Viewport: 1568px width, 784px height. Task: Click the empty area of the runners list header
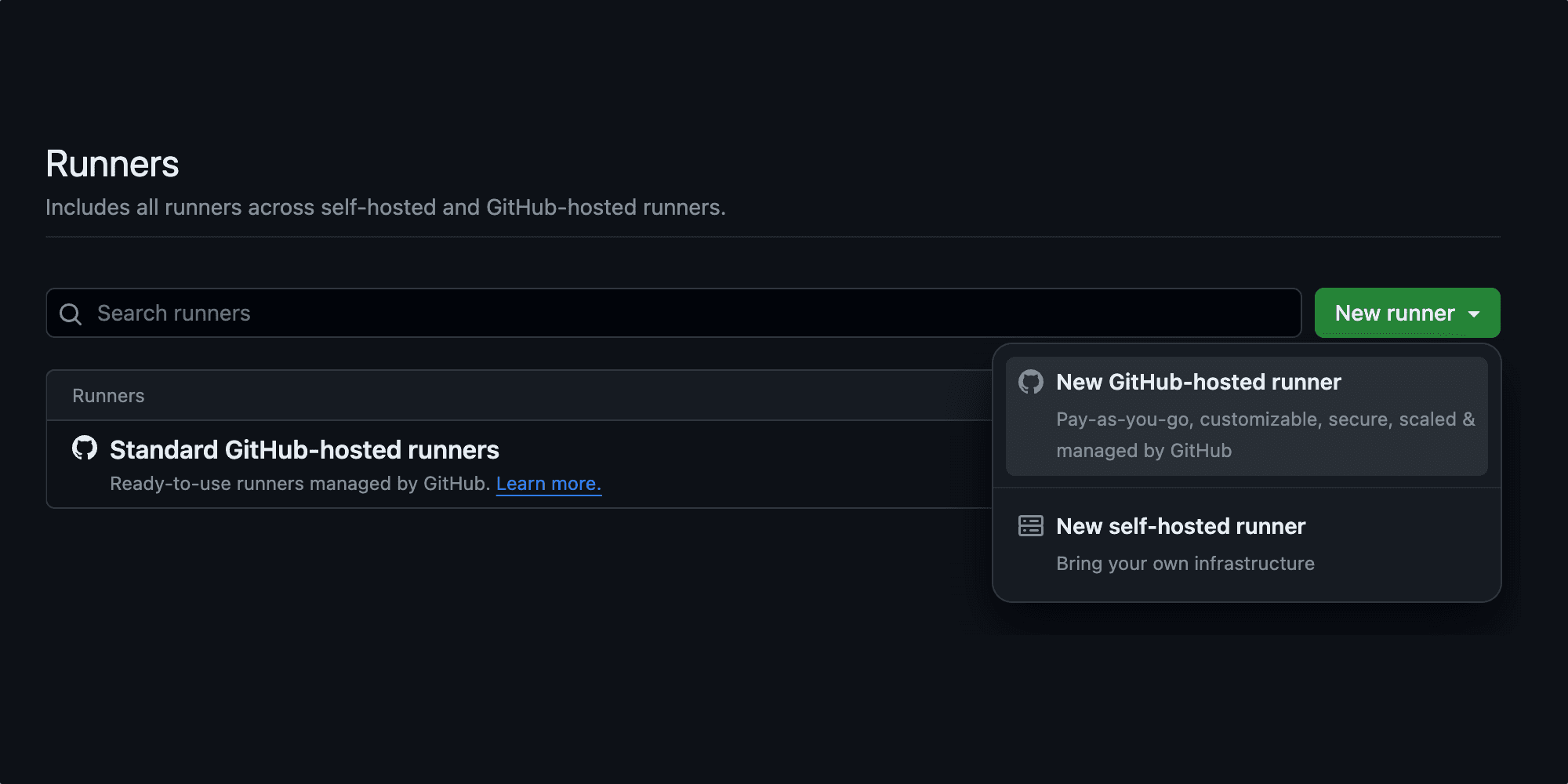click(549, 396)
